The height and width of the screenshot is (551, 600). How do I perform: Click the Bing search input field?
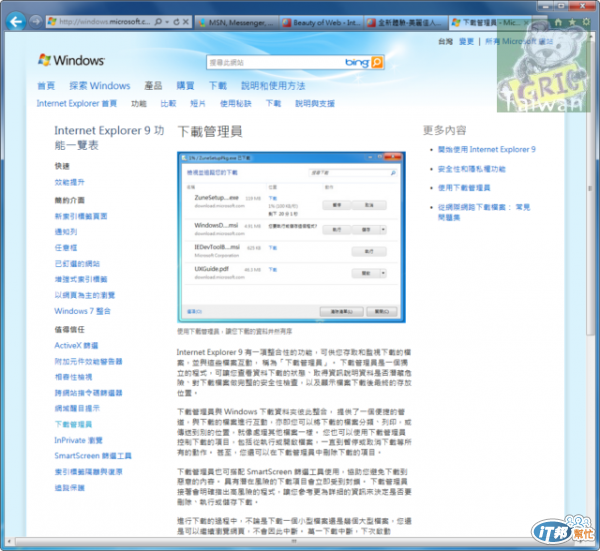coord(276,62)
